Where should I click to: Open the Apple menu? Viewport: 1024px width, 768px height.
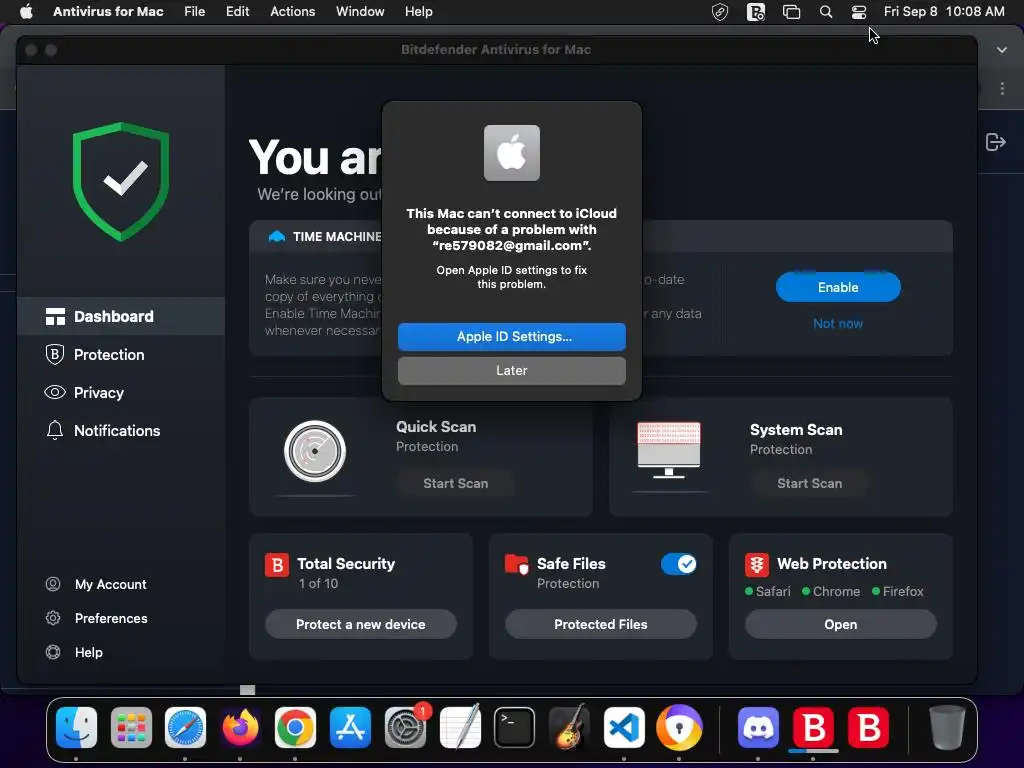click(x=26, y=12)
